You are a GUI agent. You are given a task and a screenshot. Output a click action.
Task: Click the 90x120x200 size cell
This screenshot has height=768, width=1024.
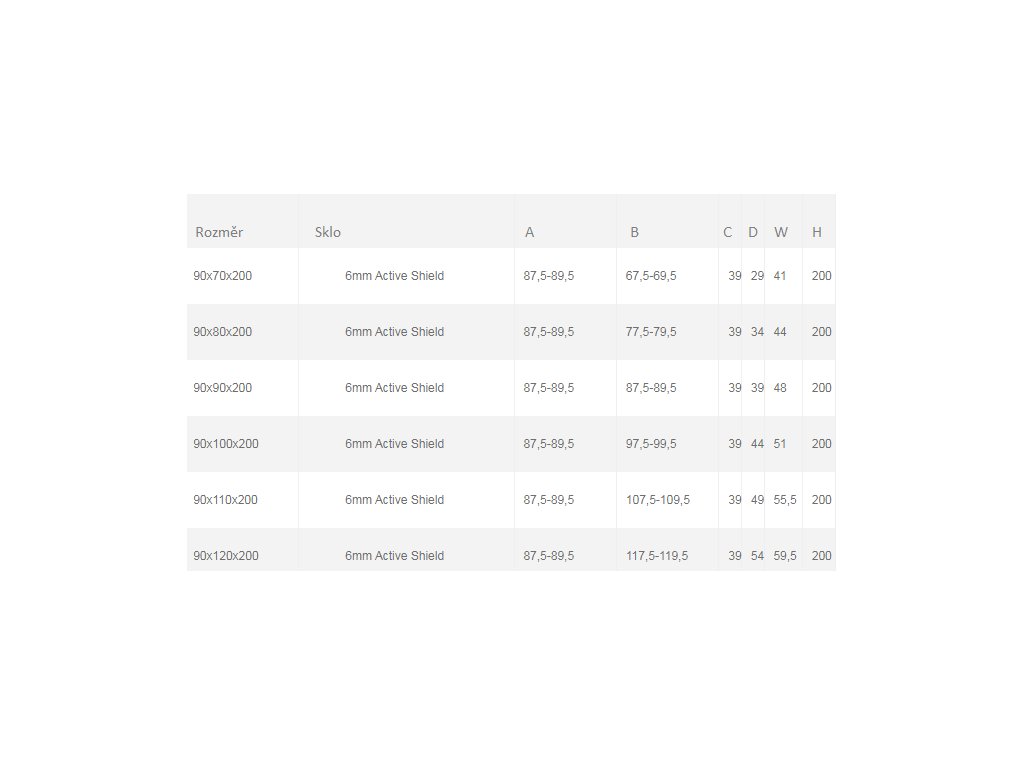226,556
